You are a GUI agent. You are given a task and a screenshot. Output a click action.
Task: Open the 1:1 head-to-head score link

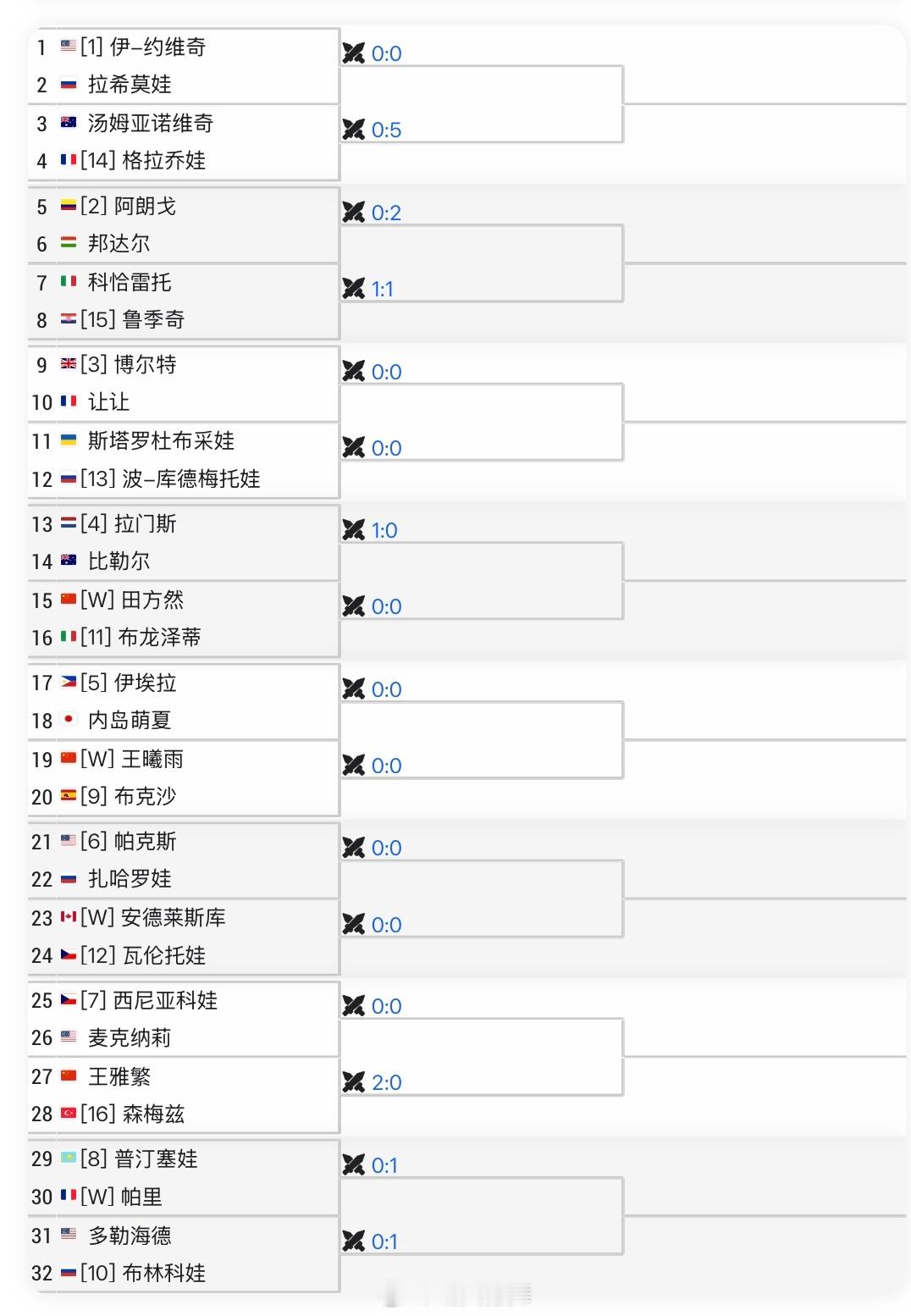coord(382,289)
